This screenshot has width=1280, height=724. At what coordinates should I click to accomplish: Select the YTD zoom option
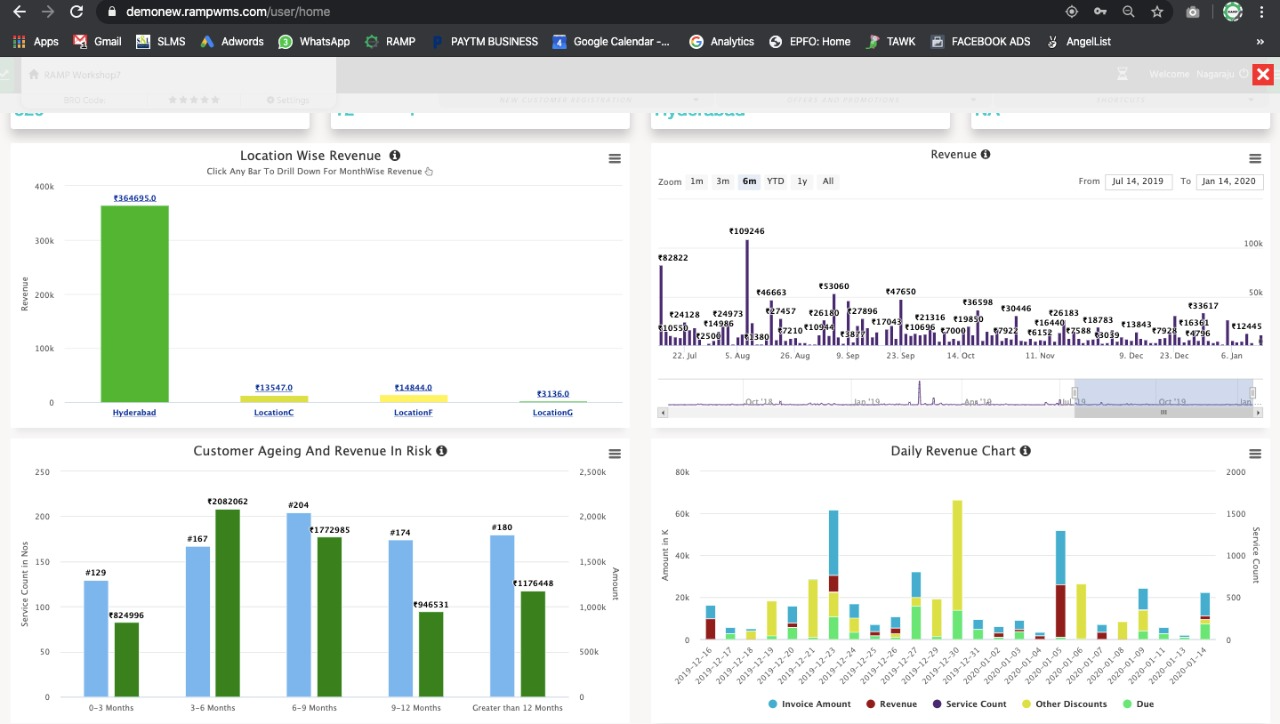(775, 182)
